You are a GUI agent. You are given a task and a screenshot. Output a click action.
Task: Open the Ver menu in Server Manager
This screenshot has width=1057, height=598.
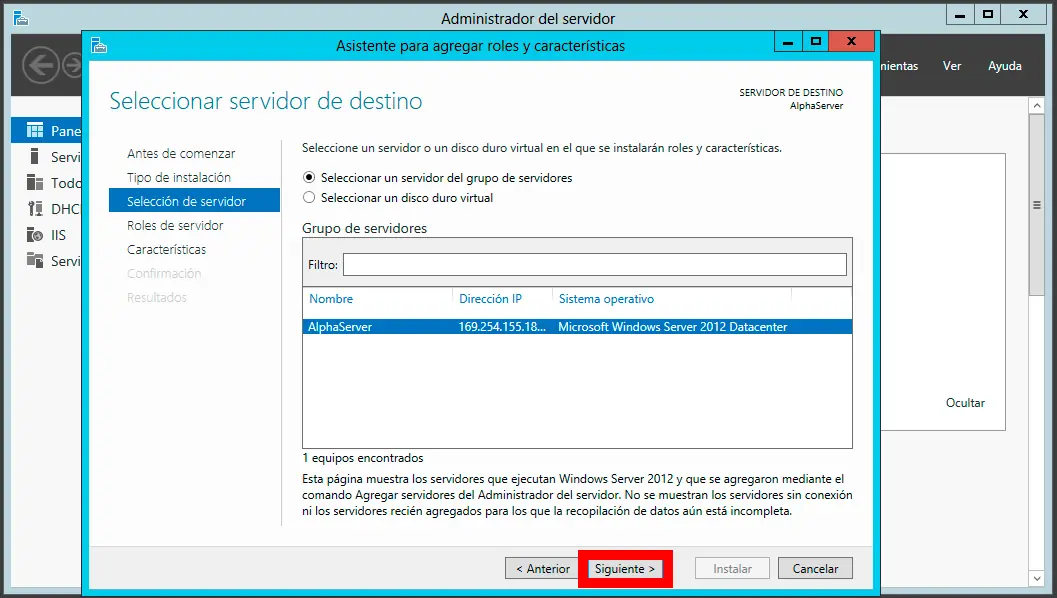tap(952, 65)
